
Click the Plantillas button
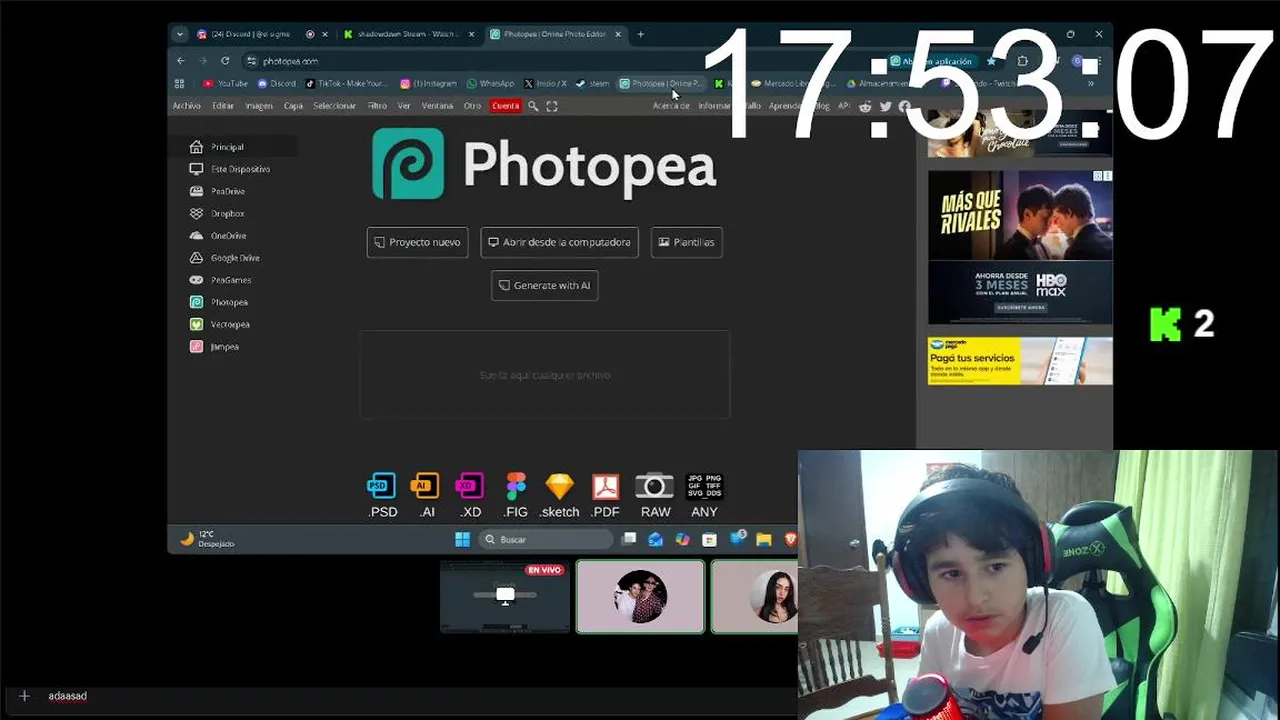[686, 242]
